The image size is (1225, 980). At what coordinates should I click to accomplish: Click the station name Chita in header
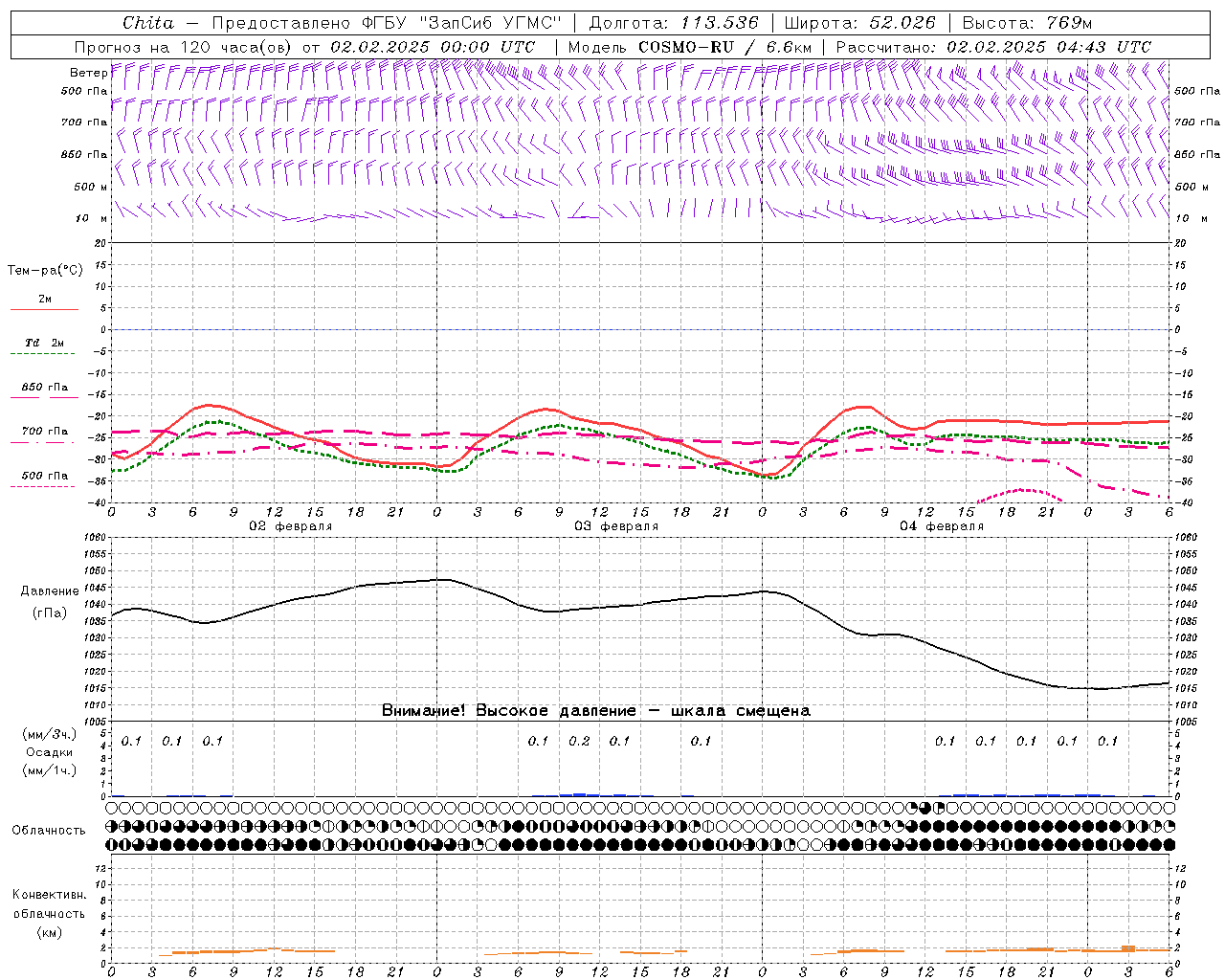pos(148,22)
